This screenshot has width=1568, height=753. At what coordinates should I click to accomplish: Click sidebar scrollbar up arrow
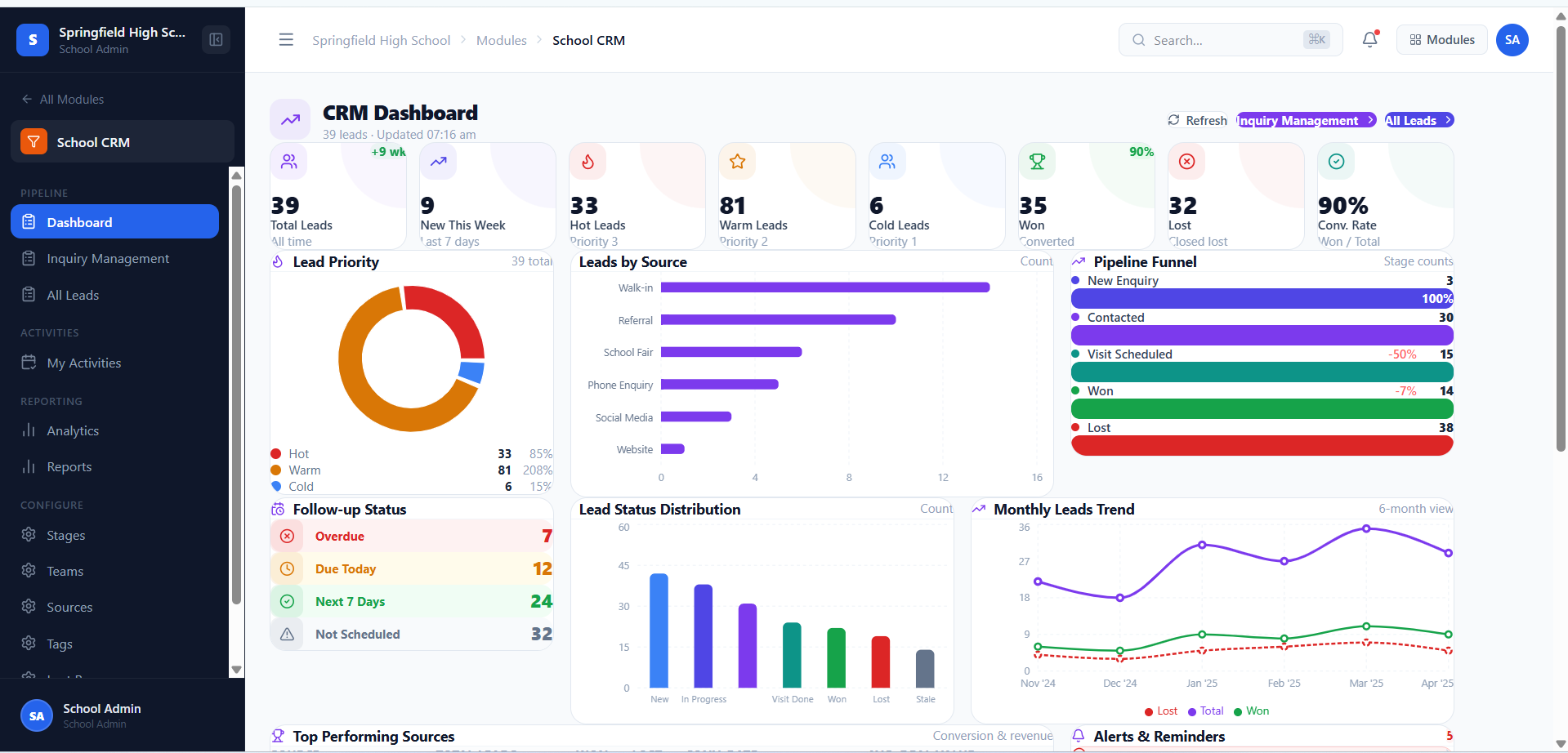[237, 175]
